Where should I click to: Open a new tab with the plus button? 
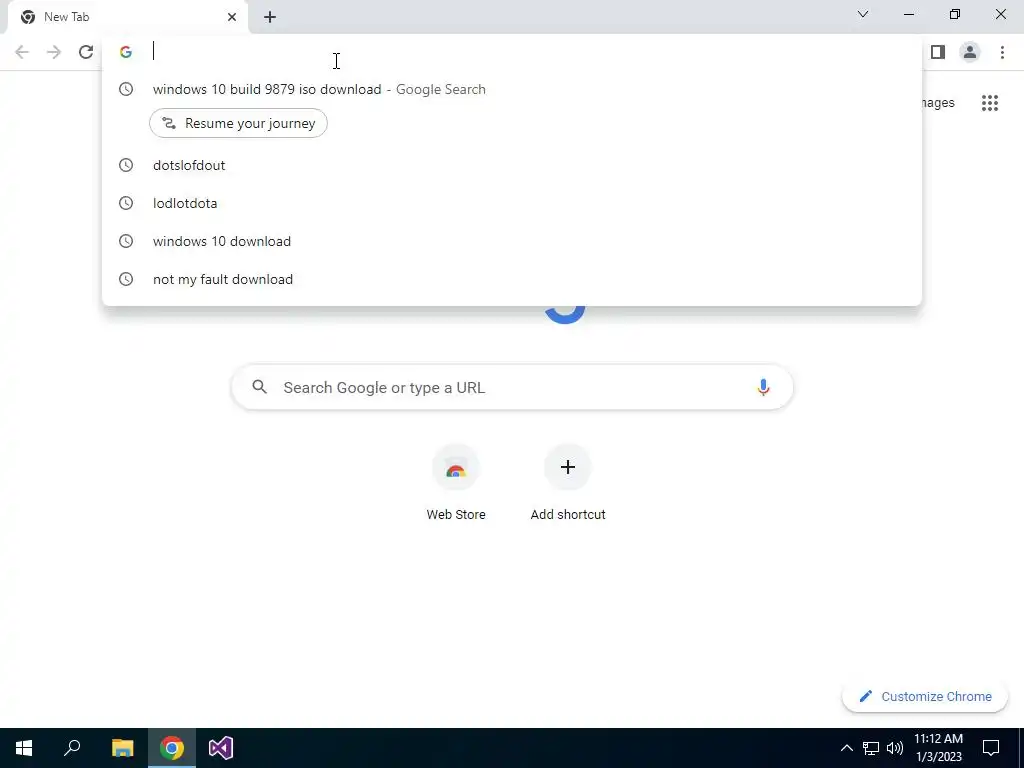click(x=270, y=17)
